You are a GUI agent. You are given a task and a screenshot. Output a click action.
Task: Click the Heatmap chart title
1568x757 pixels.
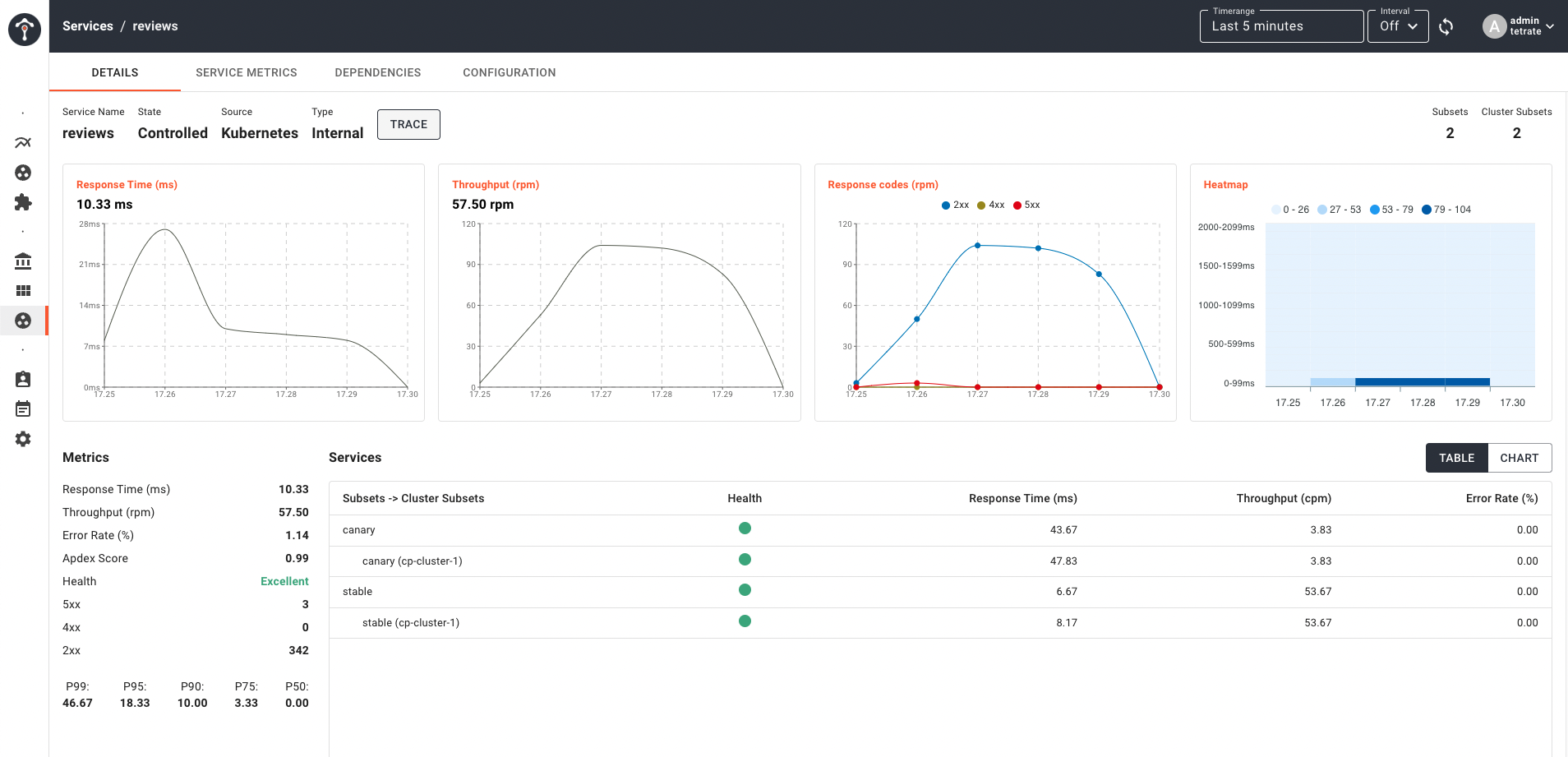point(1225,185)
